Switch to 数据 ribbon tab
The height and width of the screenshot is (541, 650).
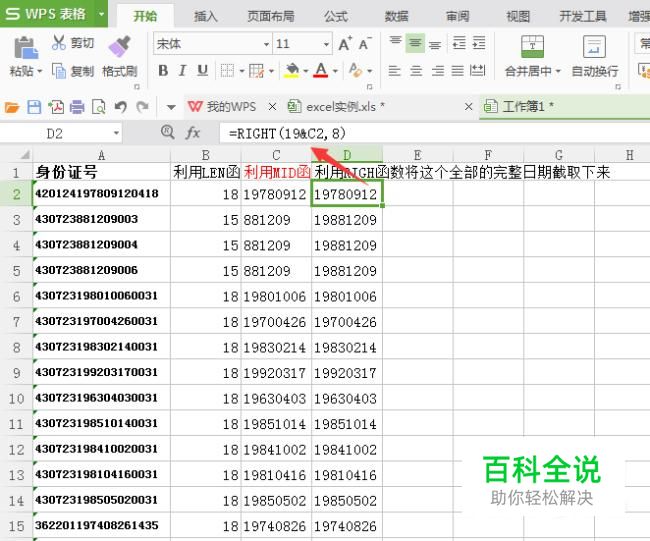(x=396, y=16)
